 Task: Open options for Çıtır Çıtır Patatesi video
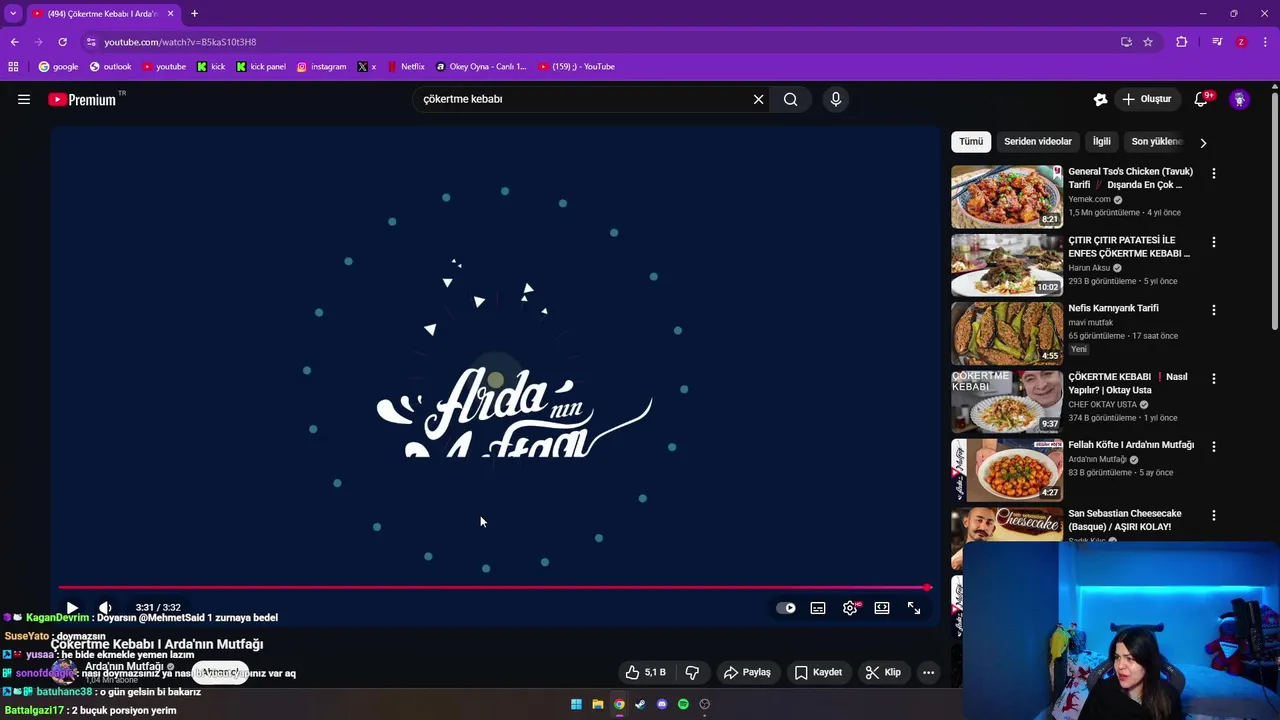click(1214, 242)
